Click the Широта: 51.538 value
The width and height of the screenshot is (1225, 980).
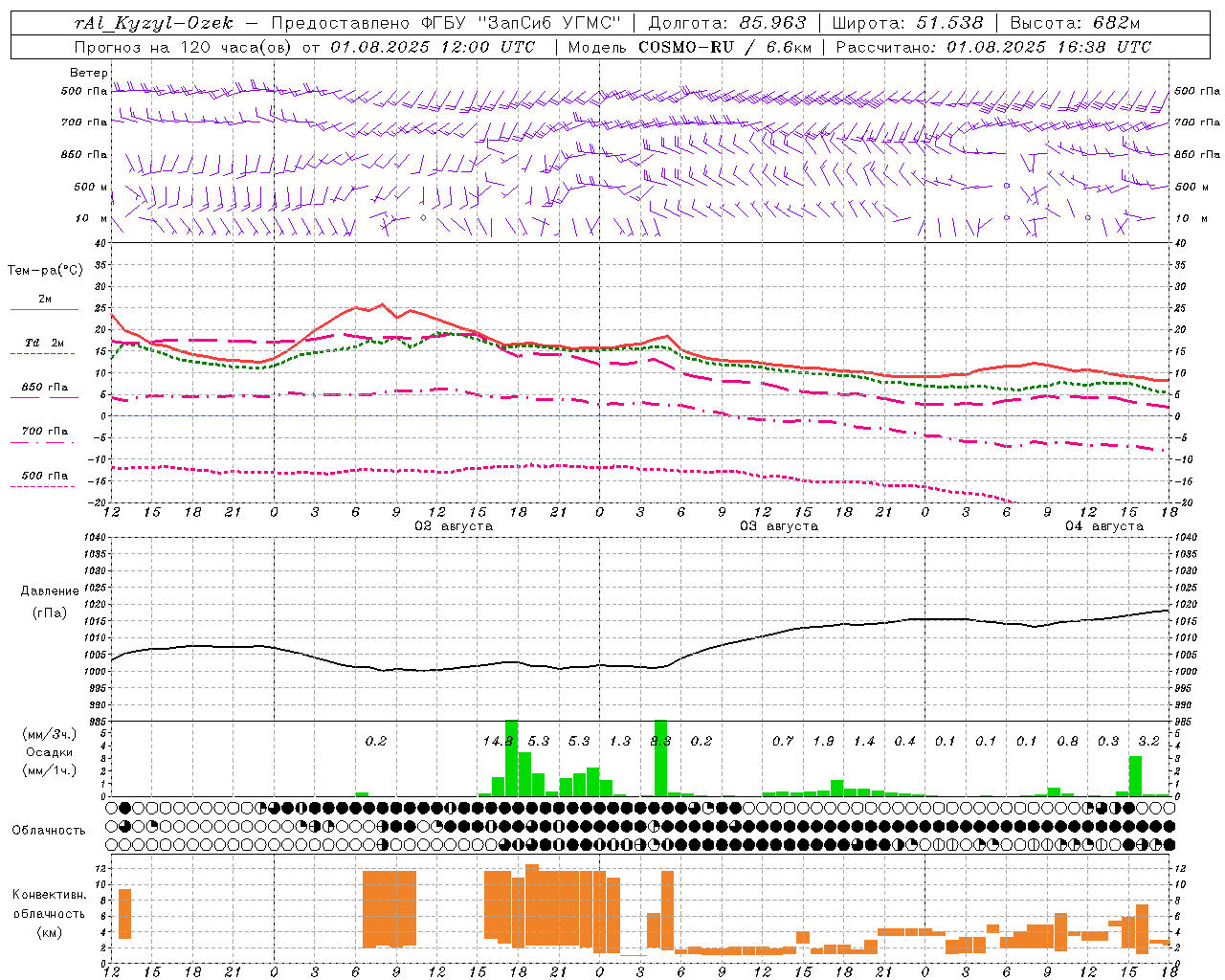pyautogui.click(x=907, y=23)
